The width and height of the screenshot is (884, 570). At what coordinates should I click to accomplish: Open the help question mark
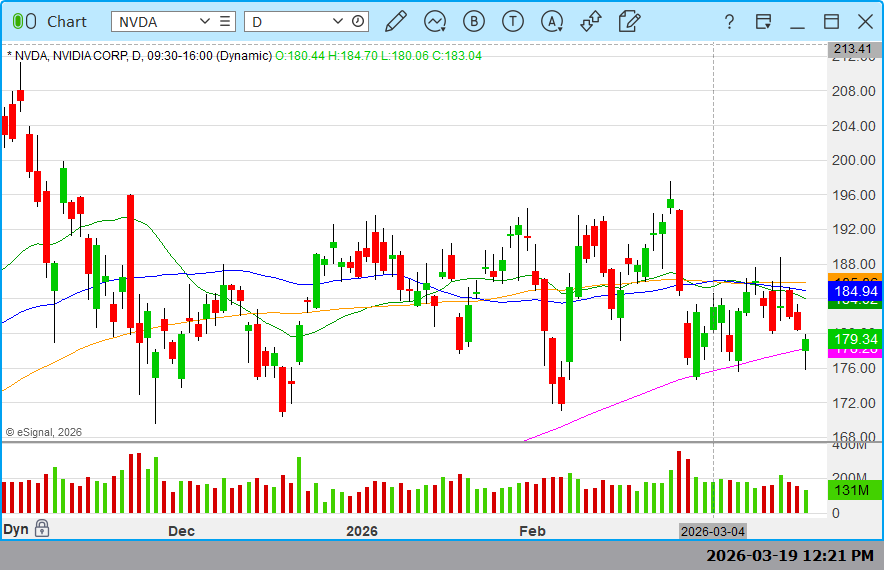(x=730, y=22)
